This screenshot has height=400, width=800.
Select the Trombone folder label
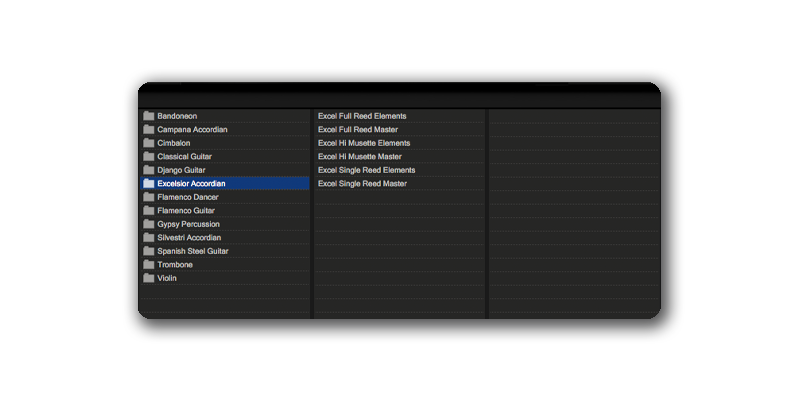[175, 265]
